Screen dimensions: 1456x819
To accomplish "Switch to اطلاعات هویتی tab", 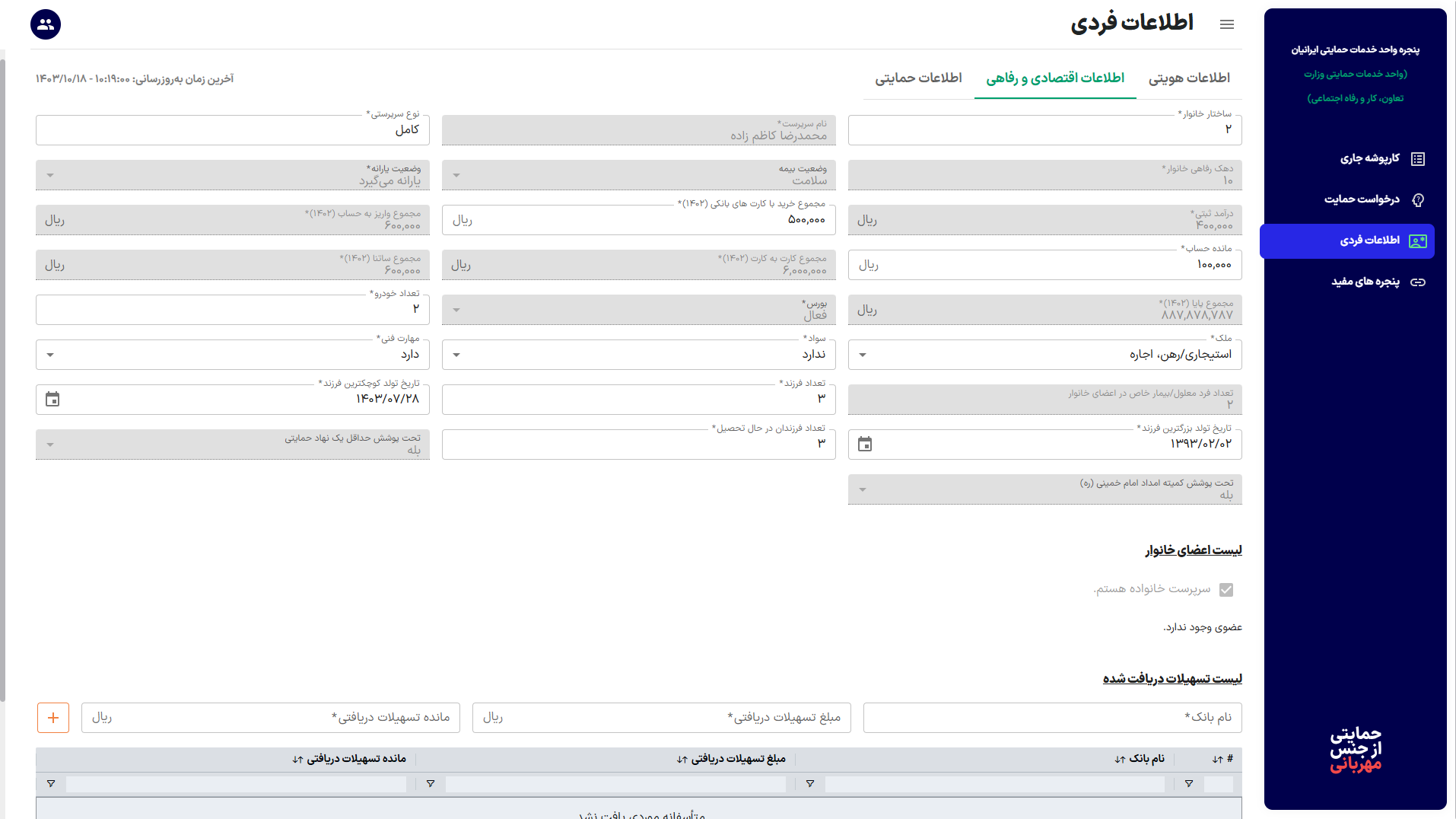I will pos(1188,78).
